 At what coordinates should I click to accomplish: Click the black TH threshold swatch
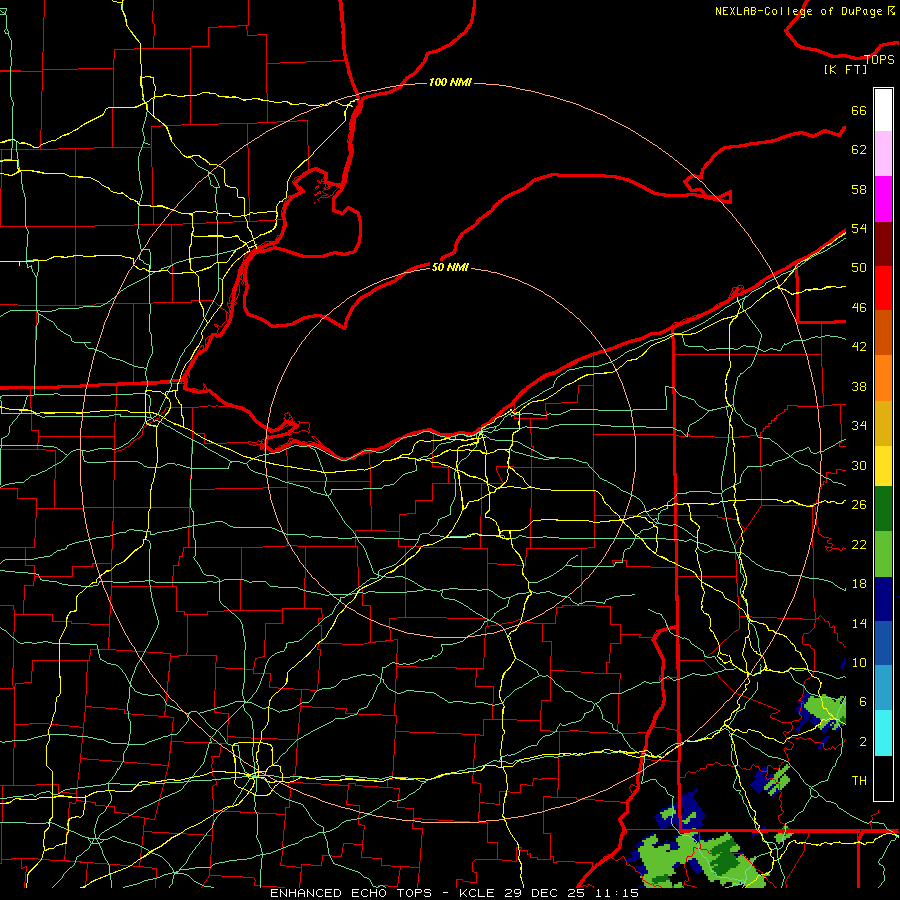click(883, 778)
